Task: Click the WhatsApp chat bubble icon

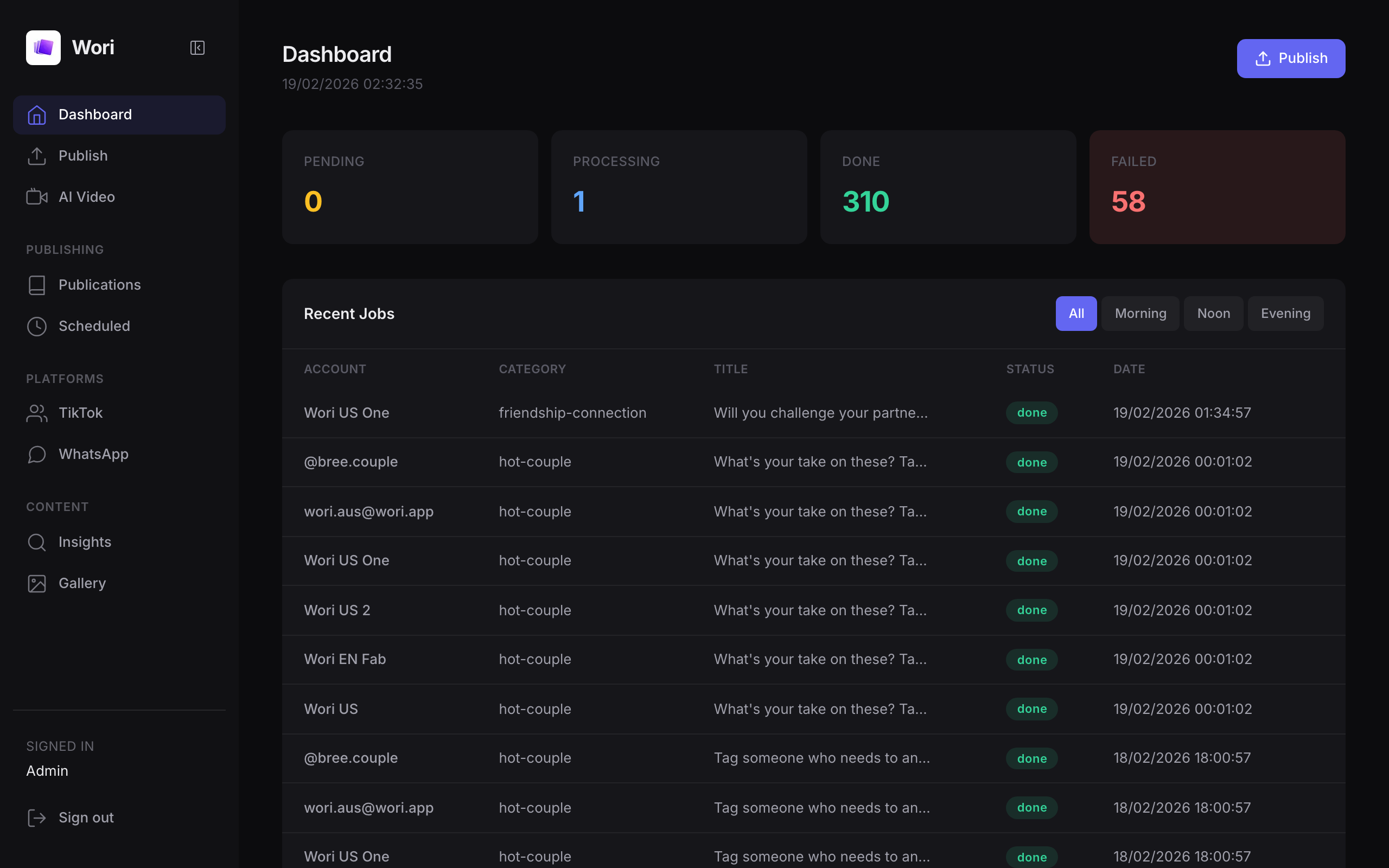Action: coord(37,454)
